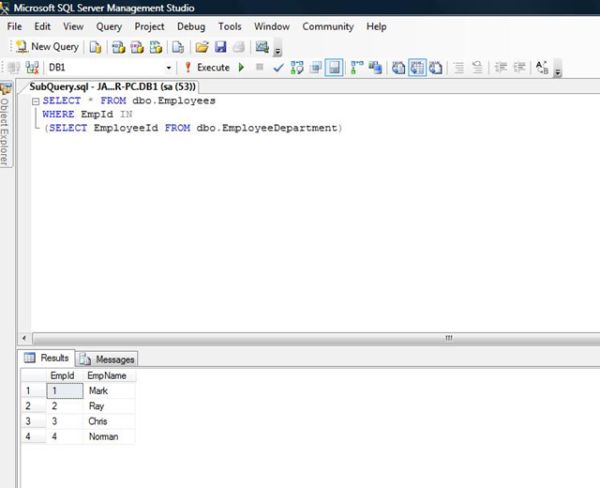This screenshot has height=488, width=600.
Task: Click the Analysis Services XMLA Query icon
Action: tap(156, 47)
